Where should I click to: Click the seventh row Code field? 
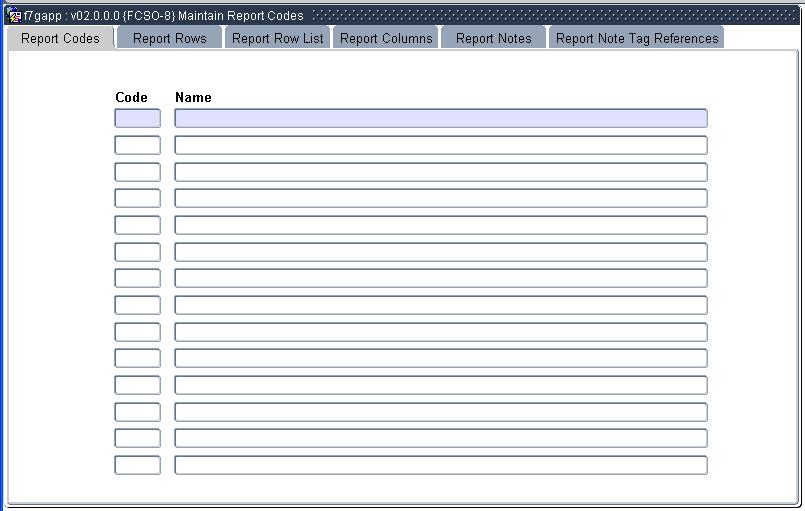click(x=137, y=278)
